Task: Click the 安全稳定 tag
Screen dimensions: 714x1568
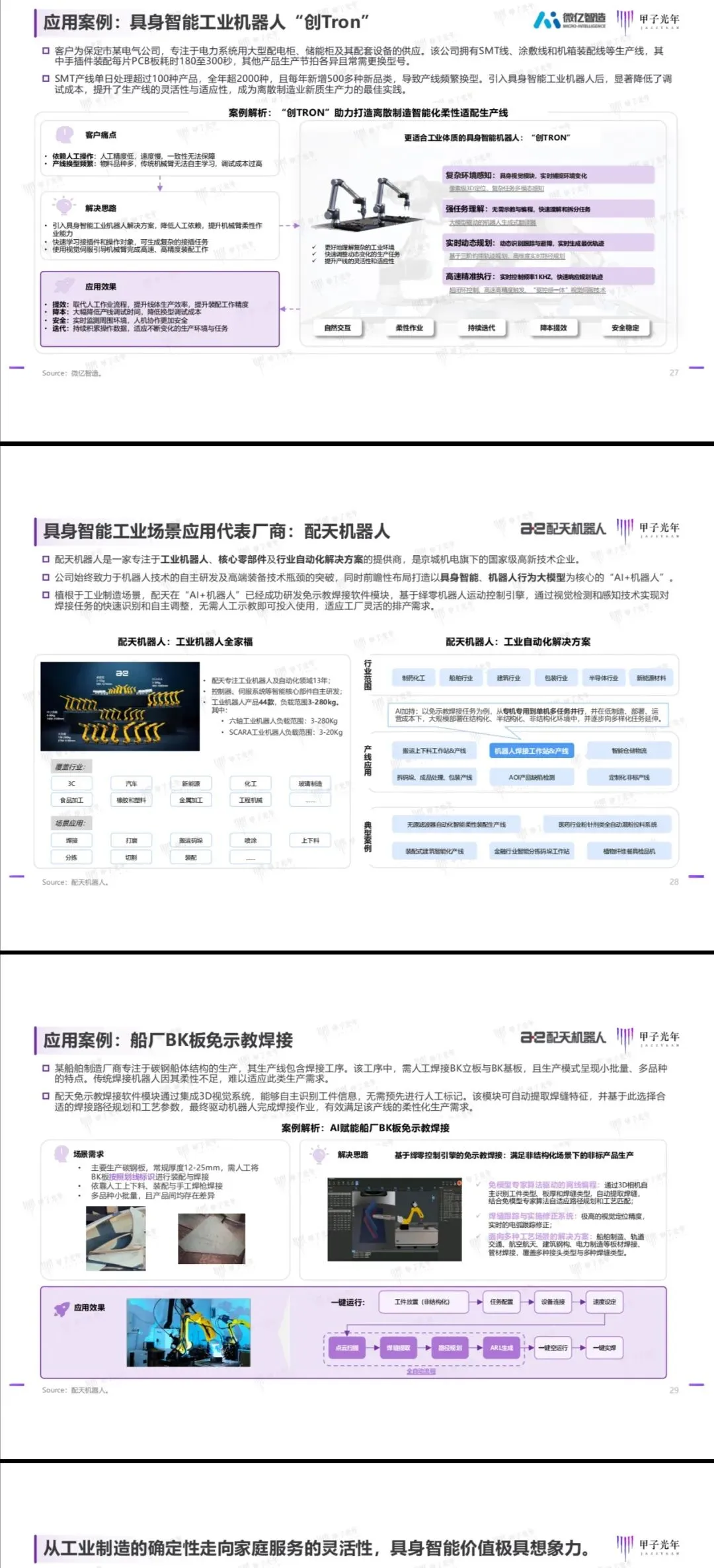Action: click(625, 328)
